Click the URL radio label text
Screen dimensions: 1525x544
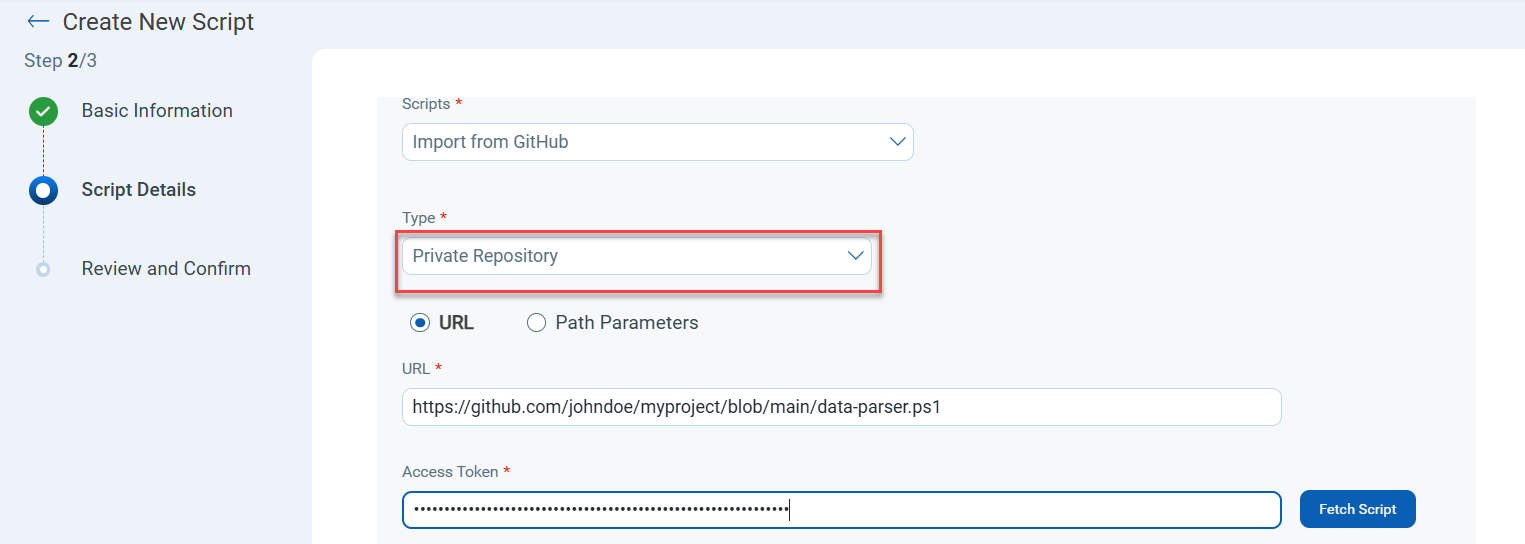pos(456,323)
